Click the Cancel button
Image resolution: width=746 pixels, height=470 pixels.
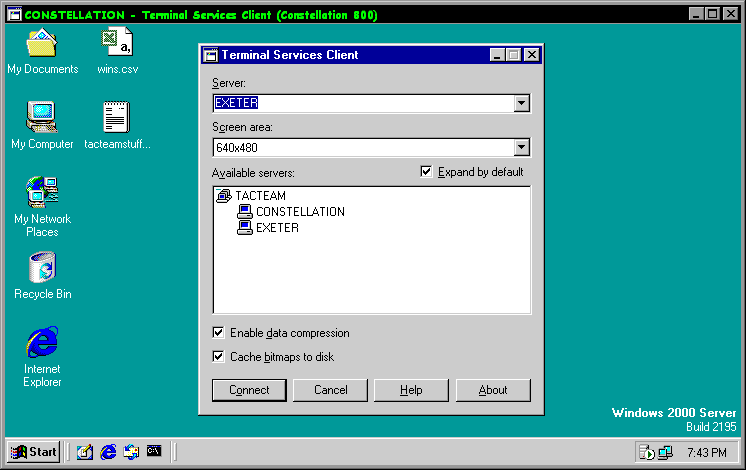point(330,390)
